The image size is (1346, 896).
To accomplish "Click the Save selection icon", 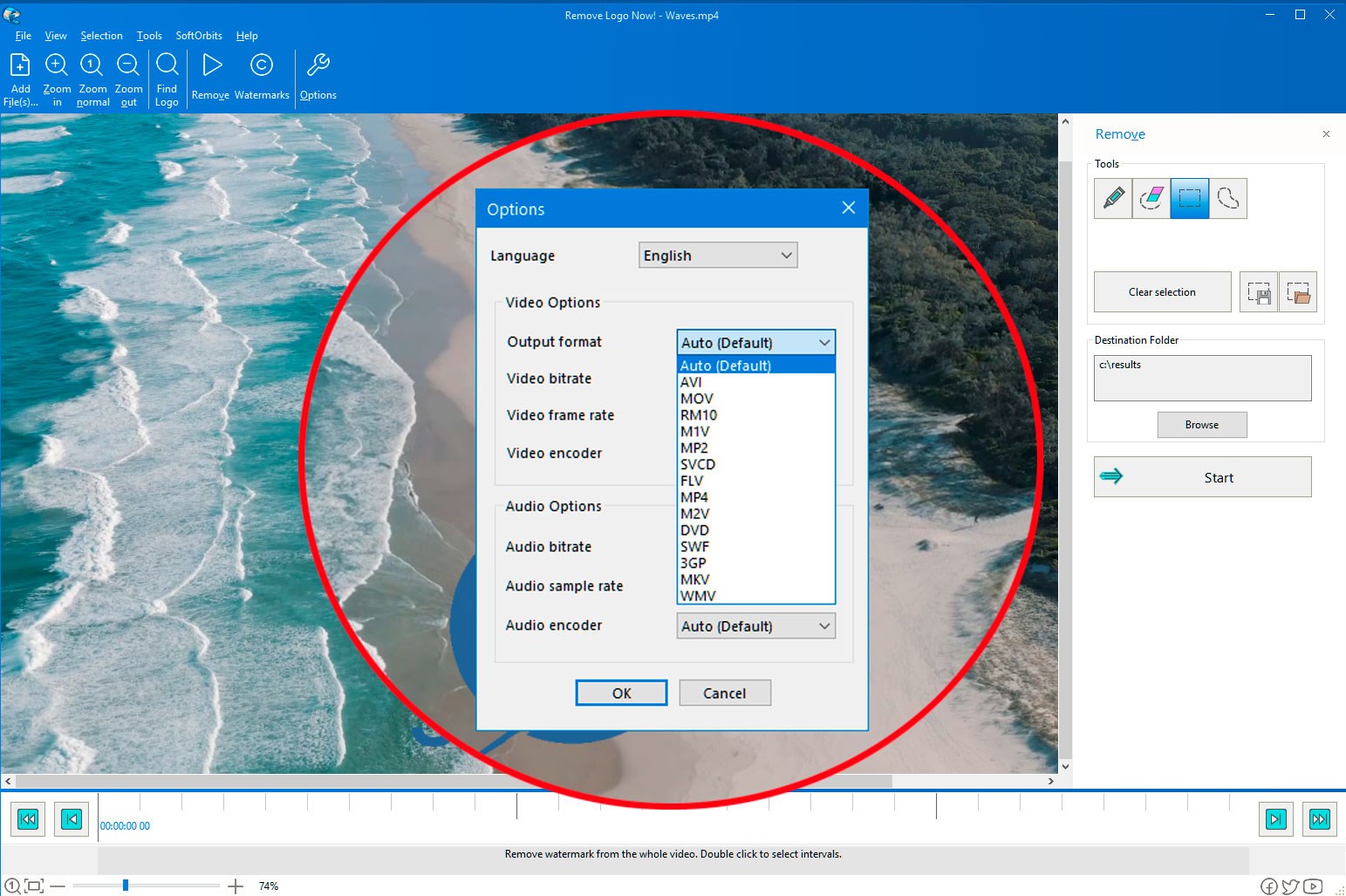I will pyautogui.click(x=1259, y=292).
